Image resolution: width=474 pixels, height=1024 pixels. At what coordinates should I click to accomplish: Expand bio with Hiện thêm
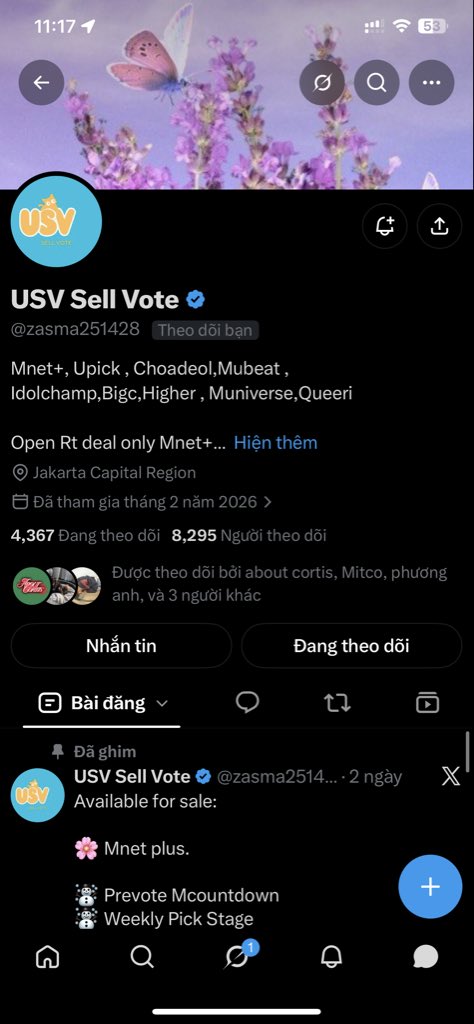tap(276, 443)
